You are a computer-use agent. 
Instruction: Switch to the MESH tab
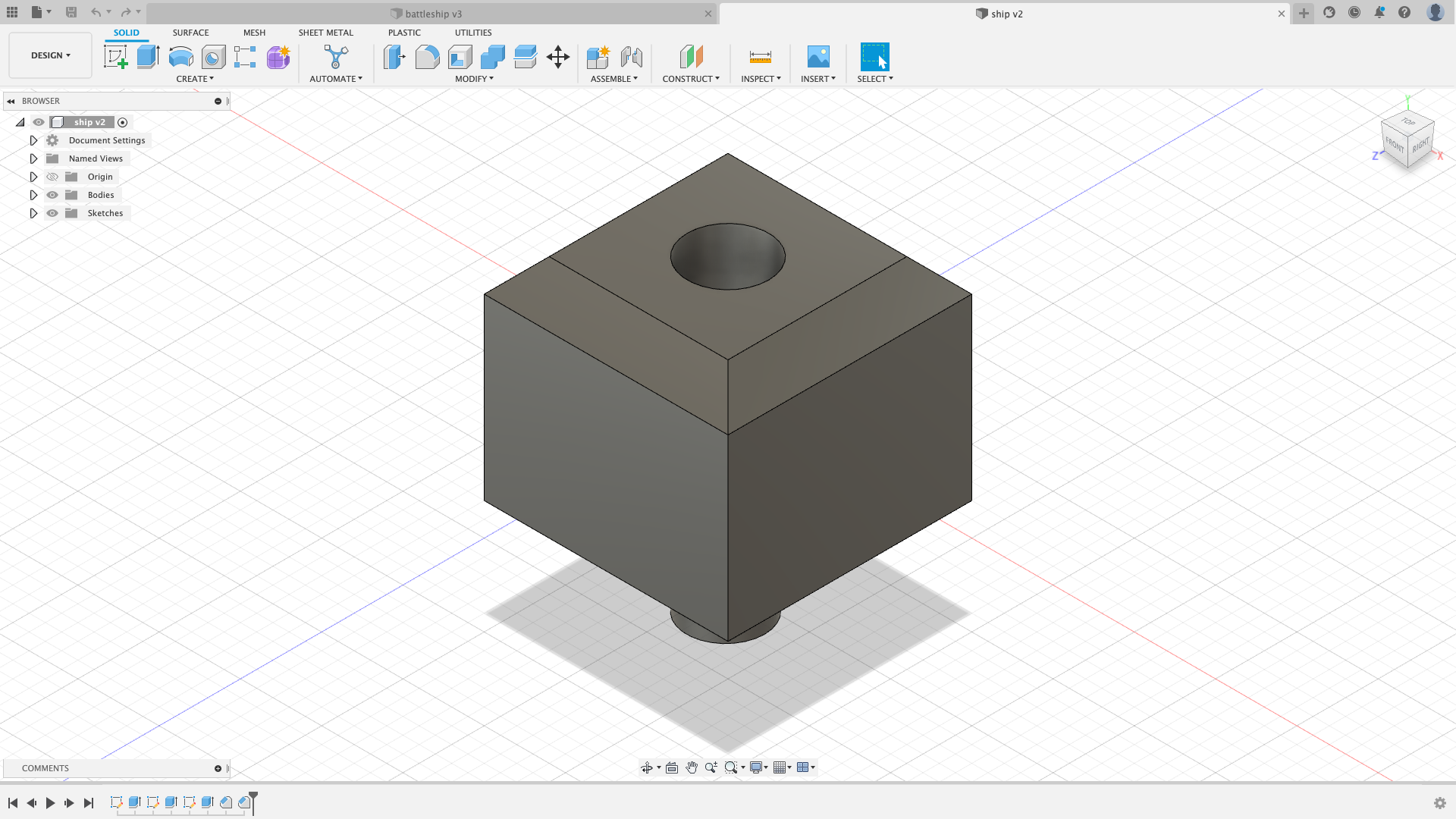pos(254,33)
